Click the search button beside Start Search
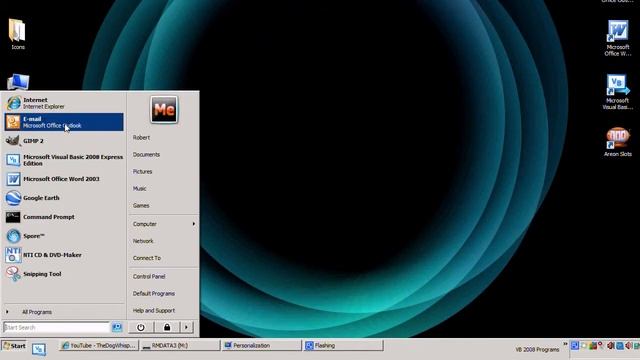Viewport: 640px width, 360px height. (x=117, y=327)
